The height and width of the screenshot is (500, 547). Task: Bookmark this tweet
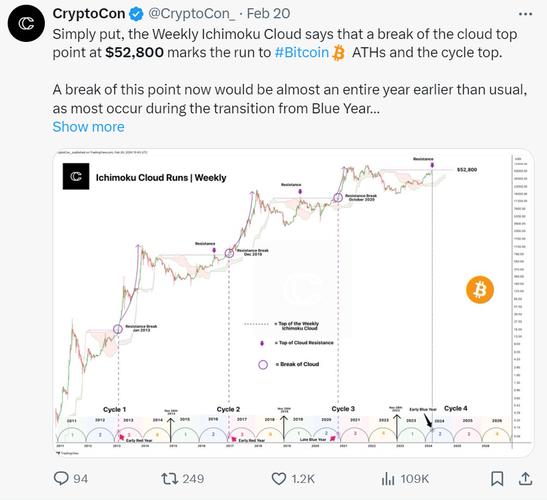click(497, 479)
